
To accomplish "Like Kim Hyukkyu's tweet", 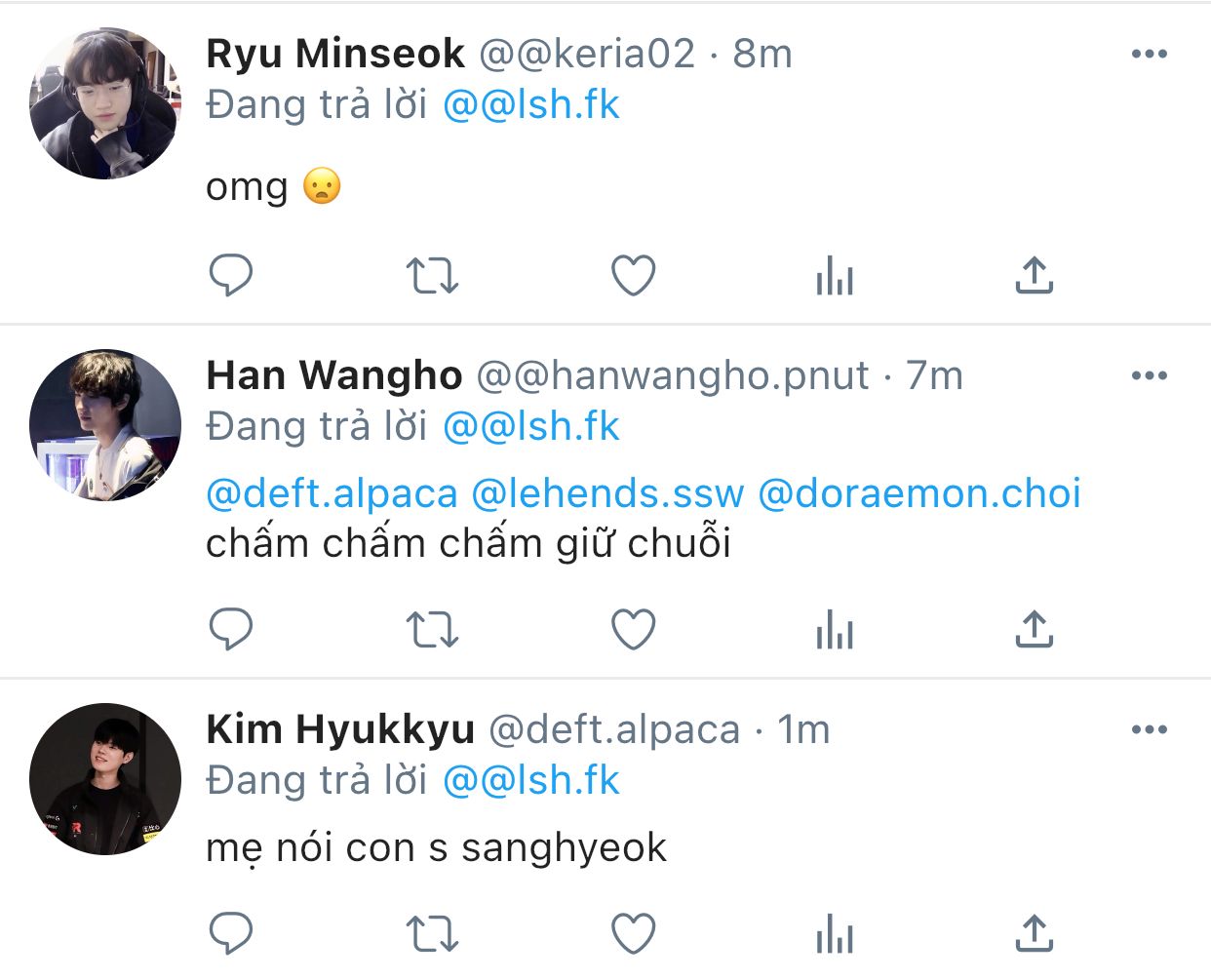I will [x=633, y=934].
